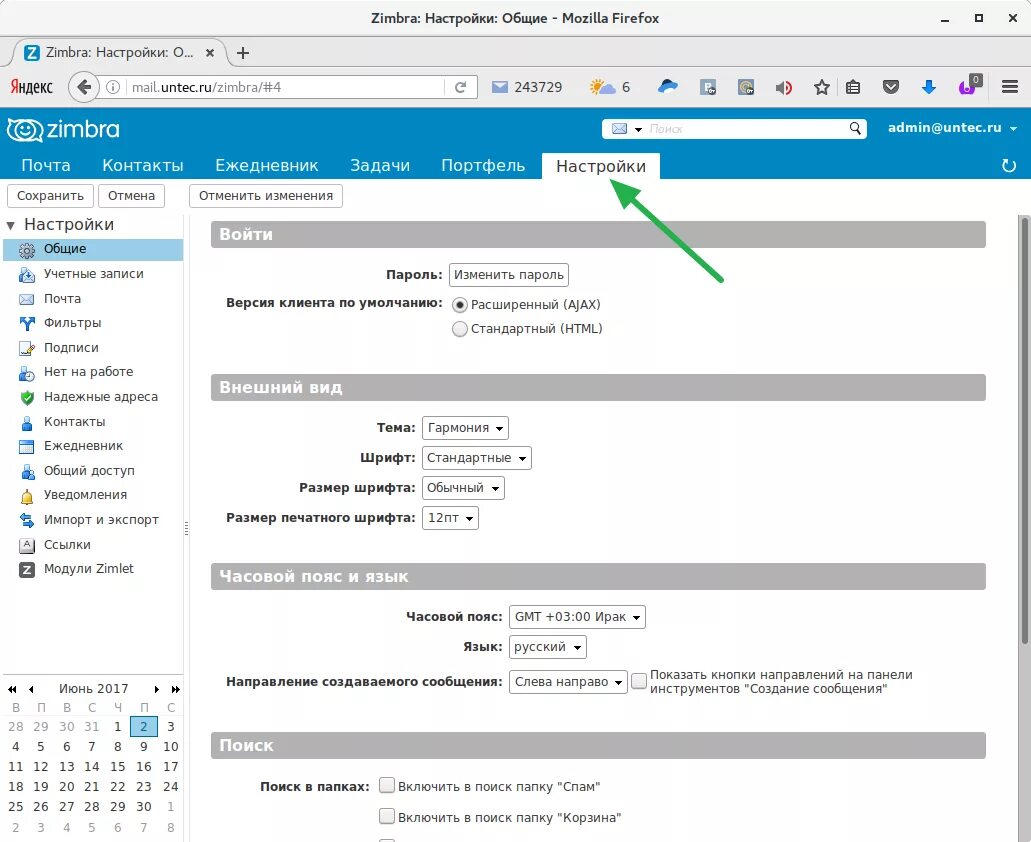The height and width of the screenshot is (842, 1031).
Task: Click the Нет на работе icon
Action: point(26,373)
